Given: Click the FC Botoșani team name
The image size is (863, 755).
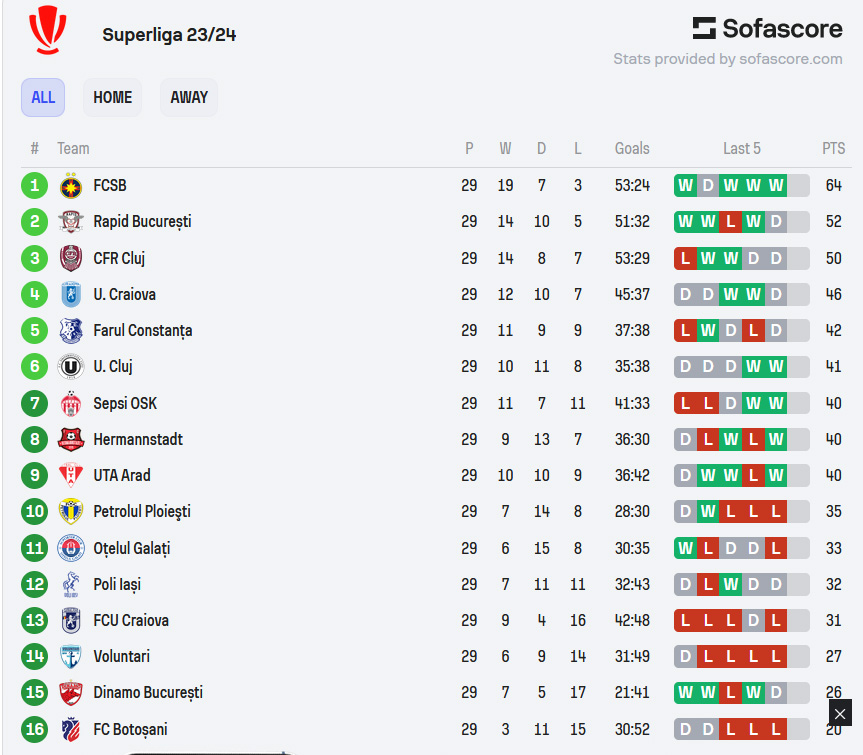Looking at the screenshot, I should pyautogui.click(x=130, y=730).
